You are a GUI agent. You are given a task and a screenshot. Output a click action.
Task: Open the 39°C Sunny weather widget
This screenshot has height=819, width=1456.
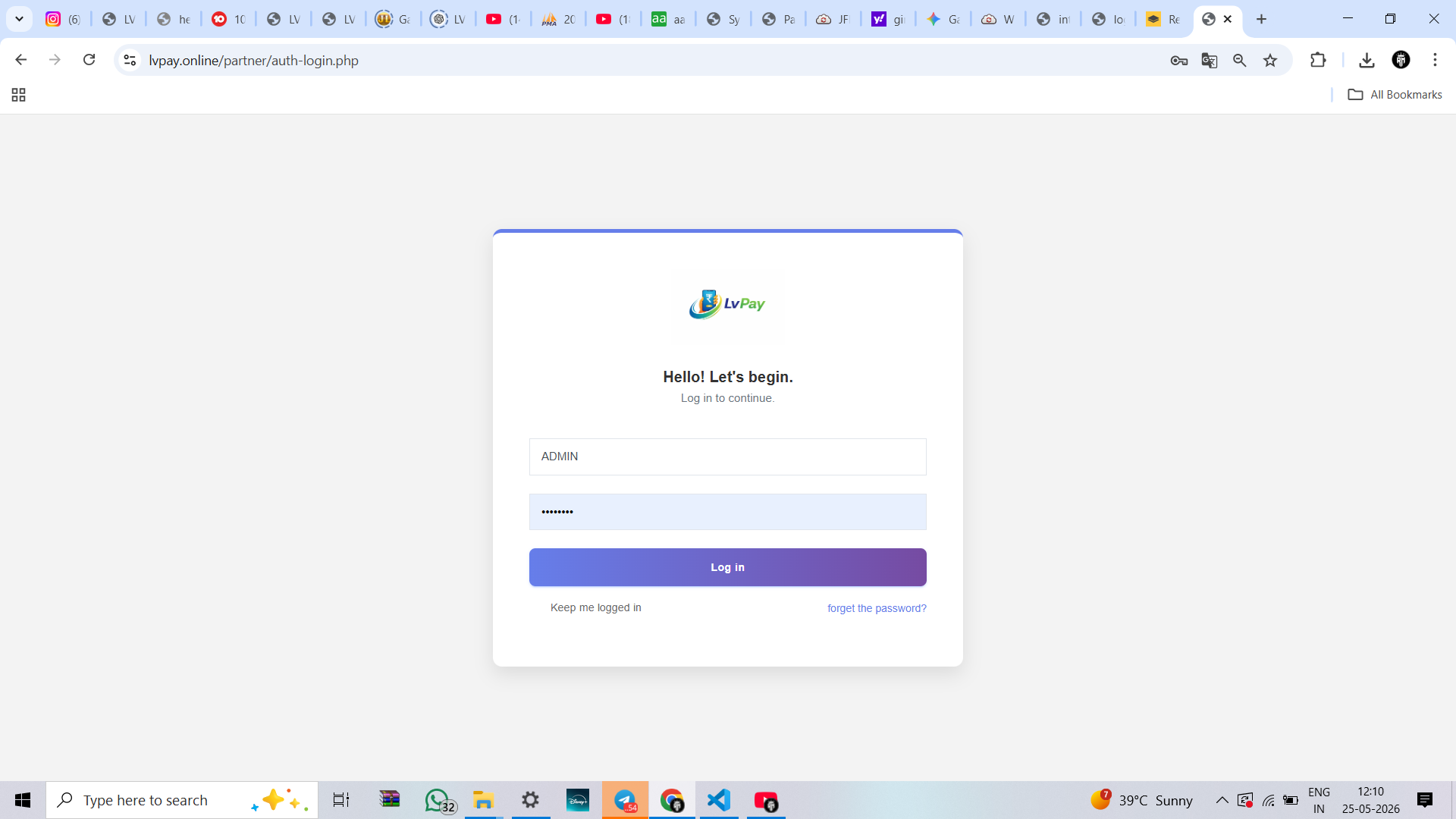click(1142, 800)
